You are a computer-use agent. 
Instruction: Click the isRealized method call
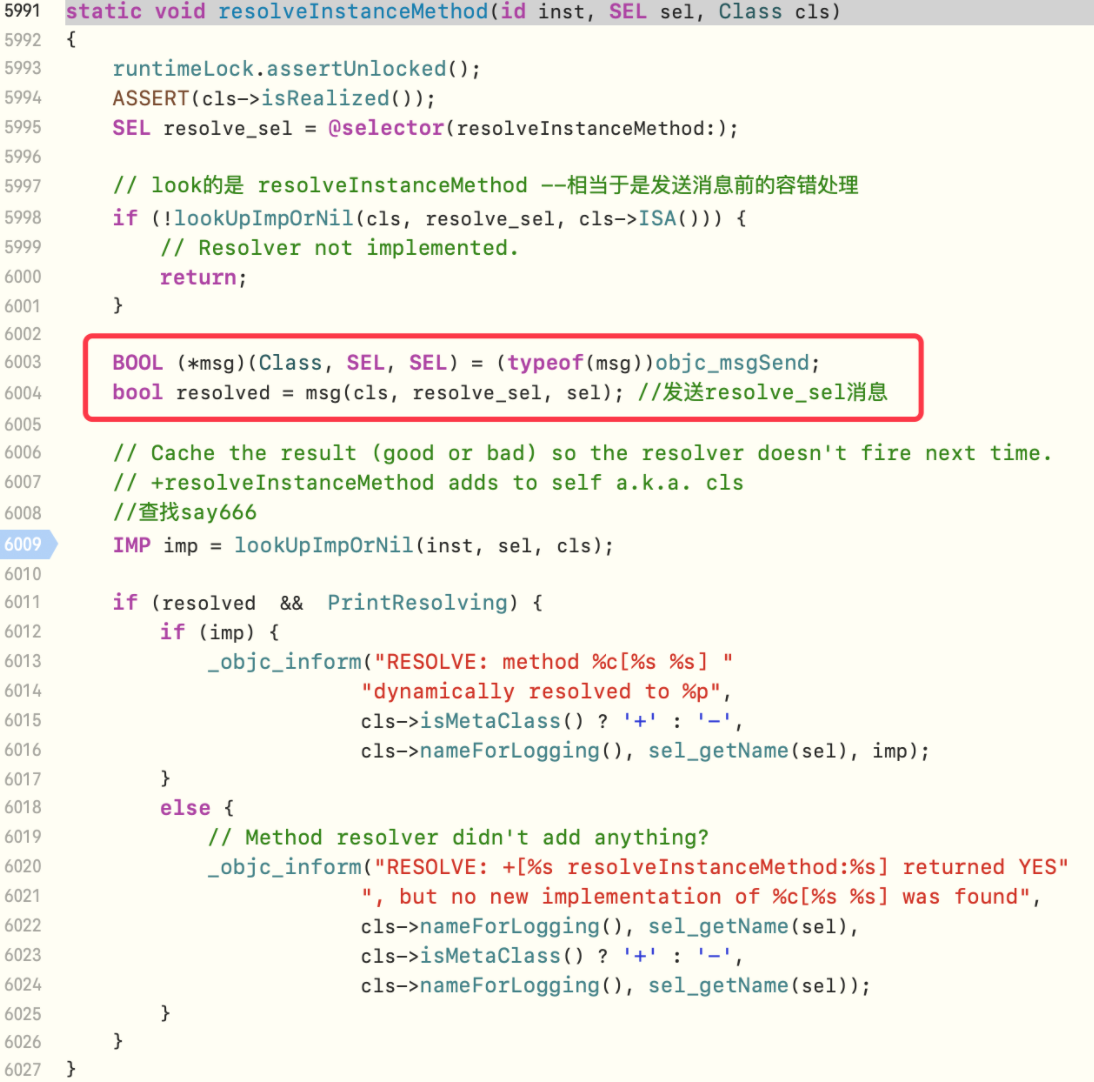click(x=325, y=98)
